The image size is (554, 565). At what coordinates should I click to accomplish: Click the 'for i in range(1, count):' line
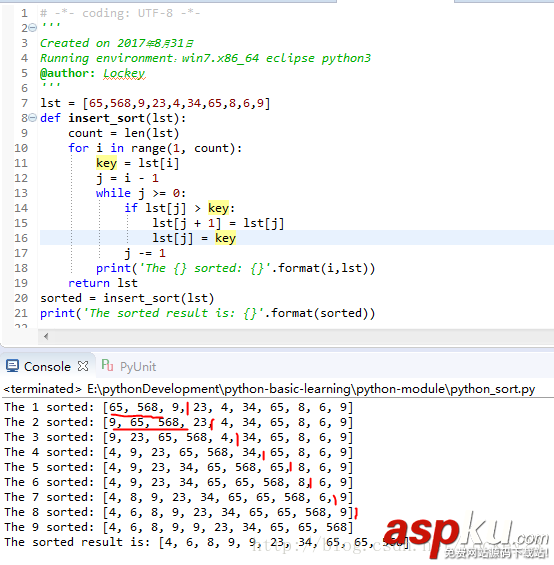point(155,148)
